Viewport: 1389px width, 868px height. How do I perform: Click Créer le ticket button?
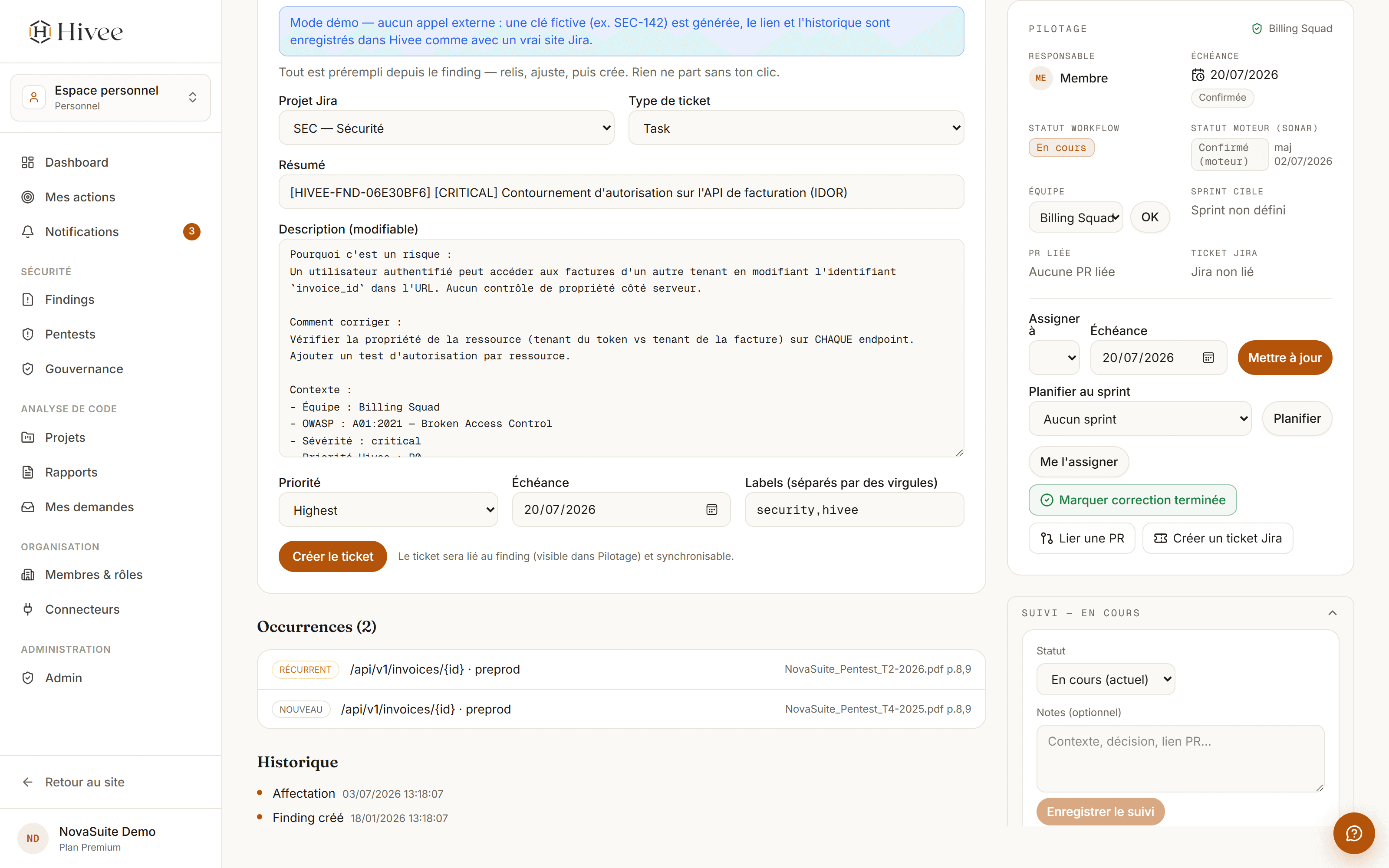pos(332,556)
